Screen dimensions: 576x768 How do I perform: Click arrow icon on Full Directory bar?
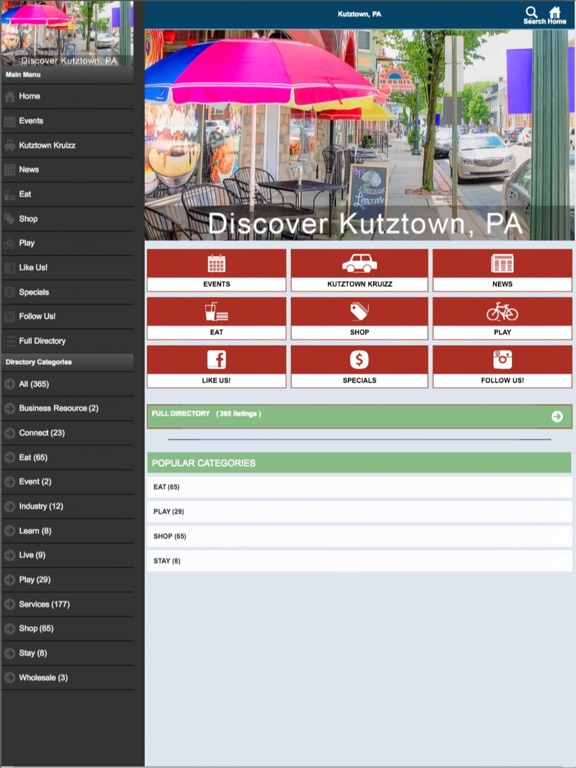click(557, 416)
